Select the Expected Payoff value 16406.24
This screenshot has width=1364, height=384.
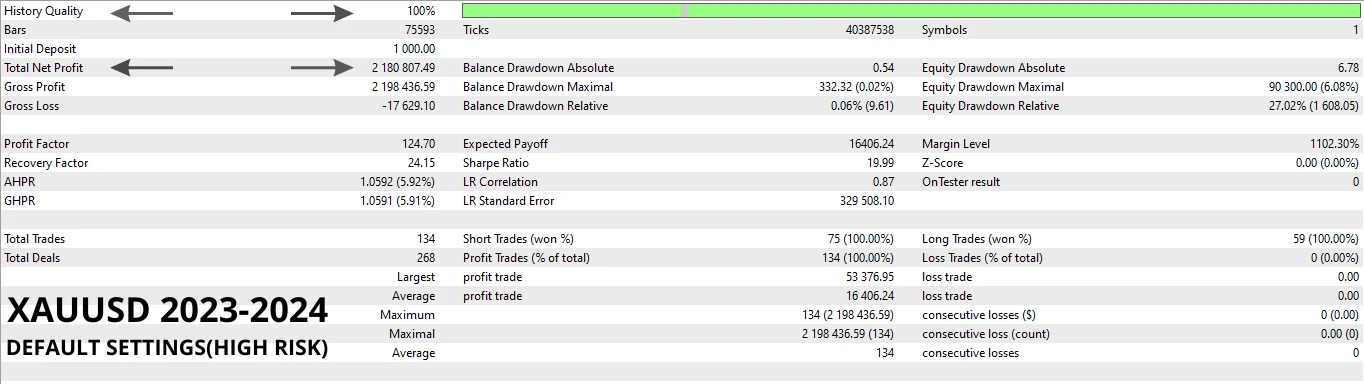coord(872,144)
